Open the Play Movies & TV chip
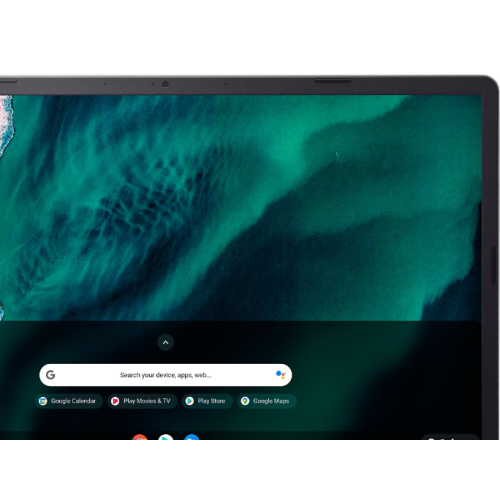This screenshot has width=500, height=500. click(142, 401)
